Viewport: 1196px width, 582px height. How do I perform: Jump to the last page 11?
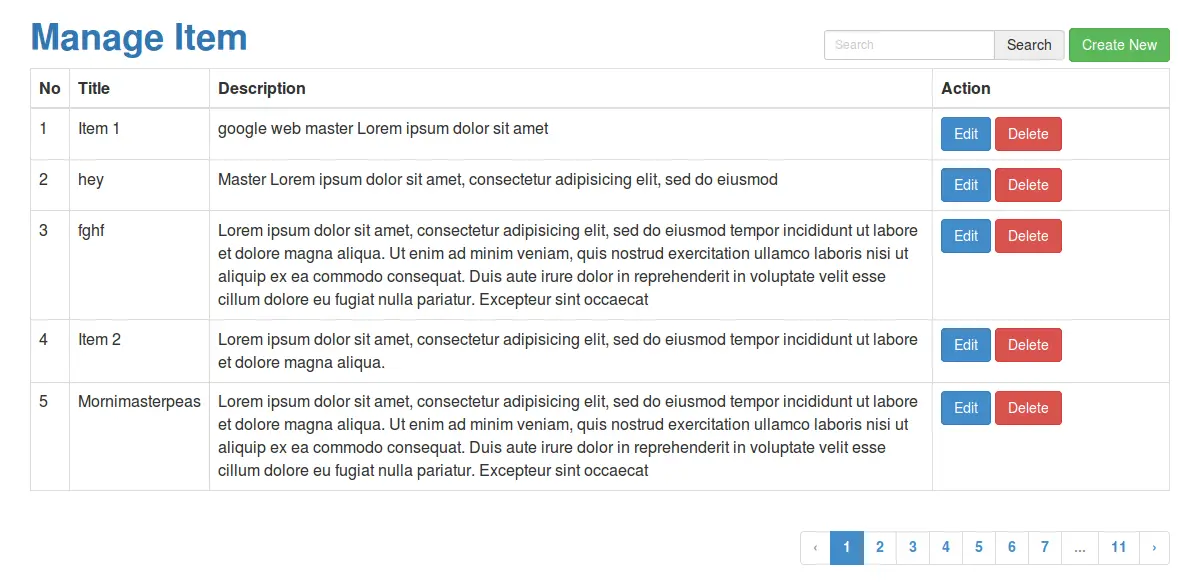point(1118,547)
